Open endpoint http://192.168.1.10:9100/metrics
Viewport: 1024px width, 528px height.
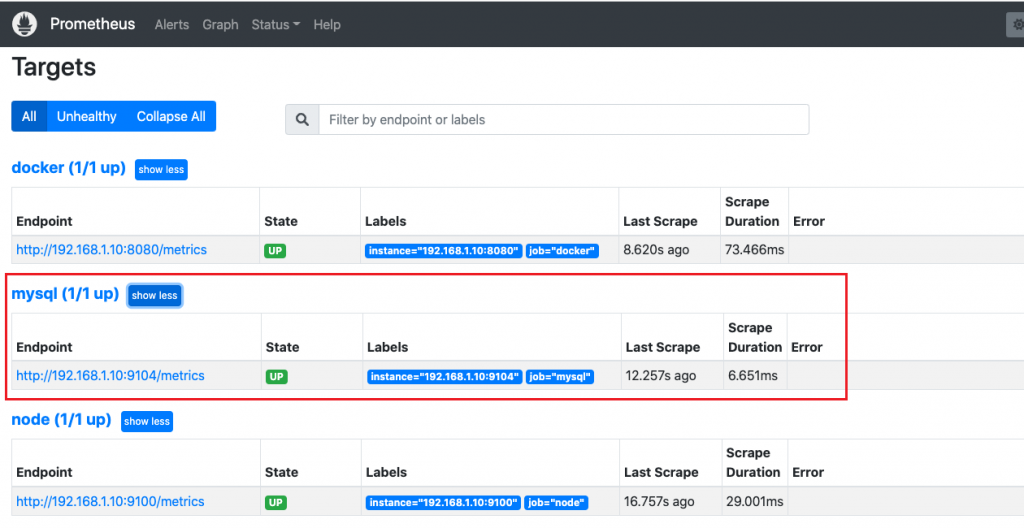[110, 502]
